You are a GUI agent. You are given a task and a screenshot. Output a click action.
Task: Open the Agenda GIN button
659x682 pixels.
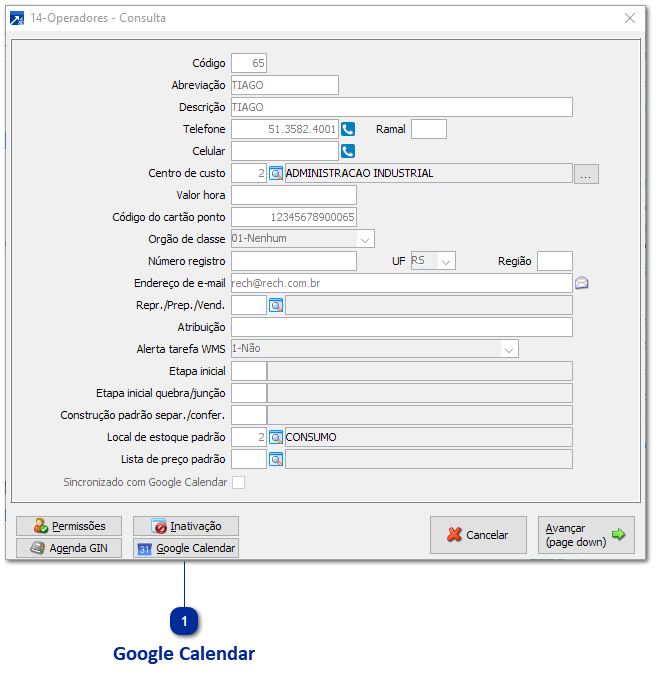[69, 548]
